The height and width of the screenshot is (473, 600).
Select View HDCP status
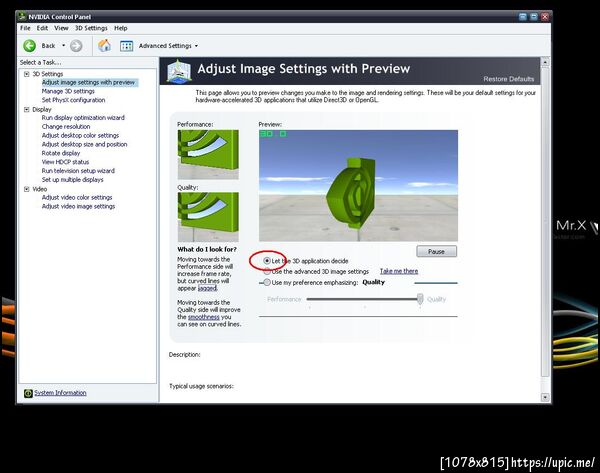pos(65,162)
